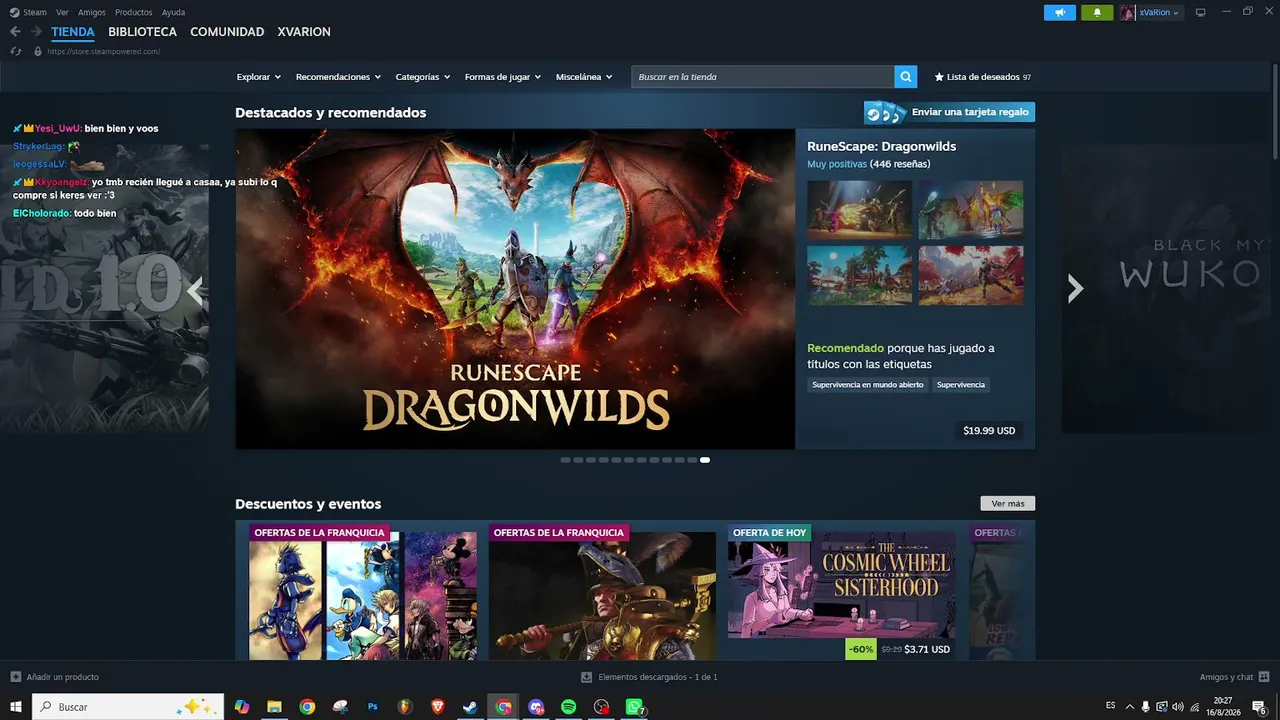This screenshot has width=1280, height=720.
Task: Show the next featured game
Action: coord(1075,289)
